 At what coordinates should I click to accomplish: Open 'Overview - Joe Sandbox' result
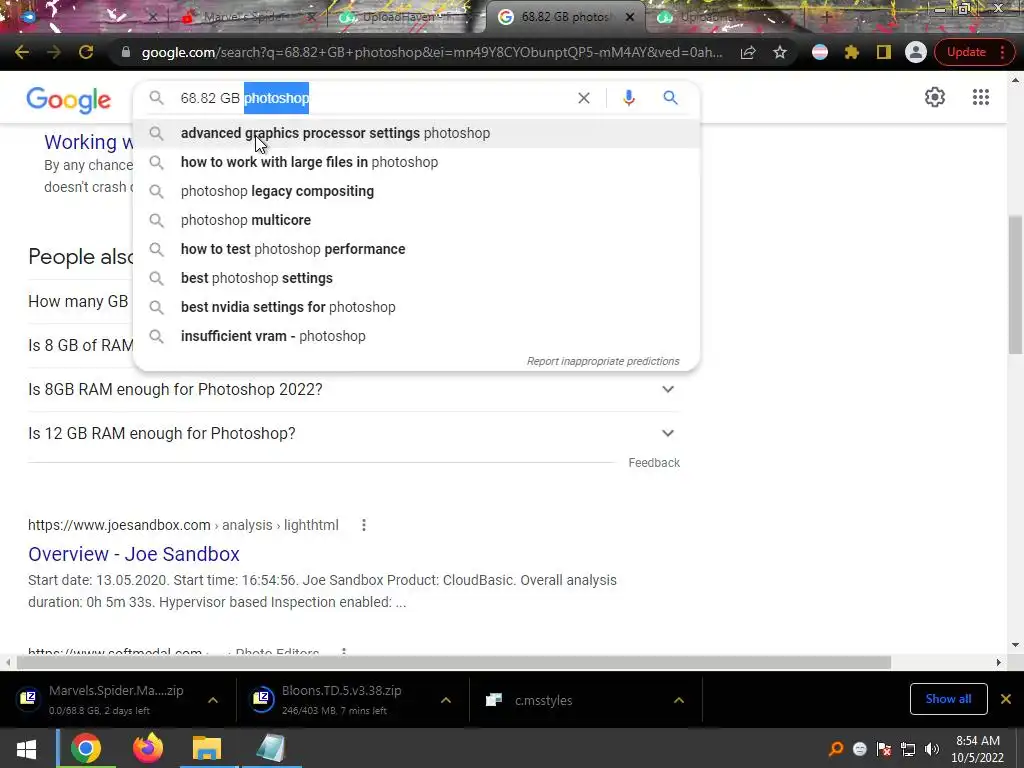point(134,554)
